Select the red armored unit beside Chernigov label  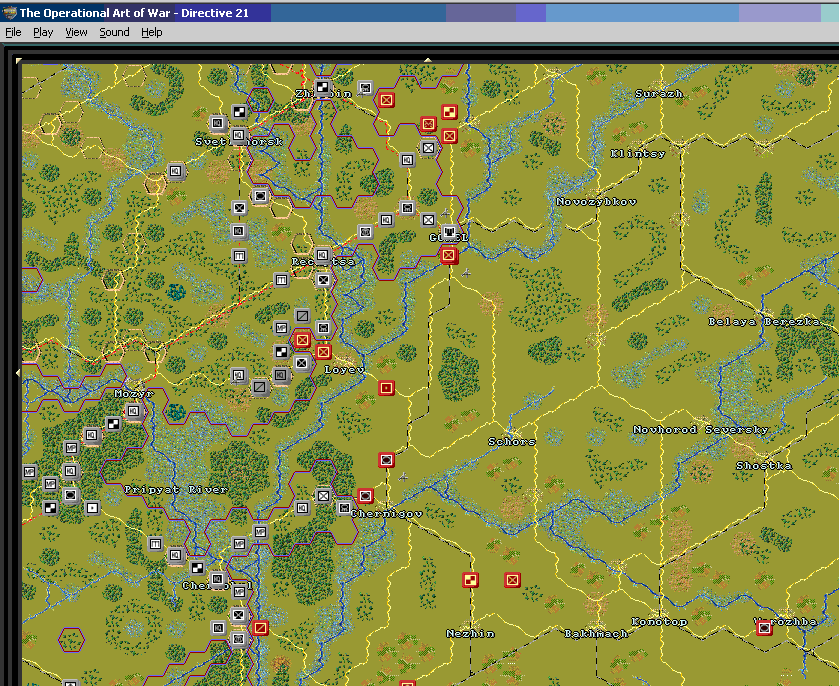(365, 496)
